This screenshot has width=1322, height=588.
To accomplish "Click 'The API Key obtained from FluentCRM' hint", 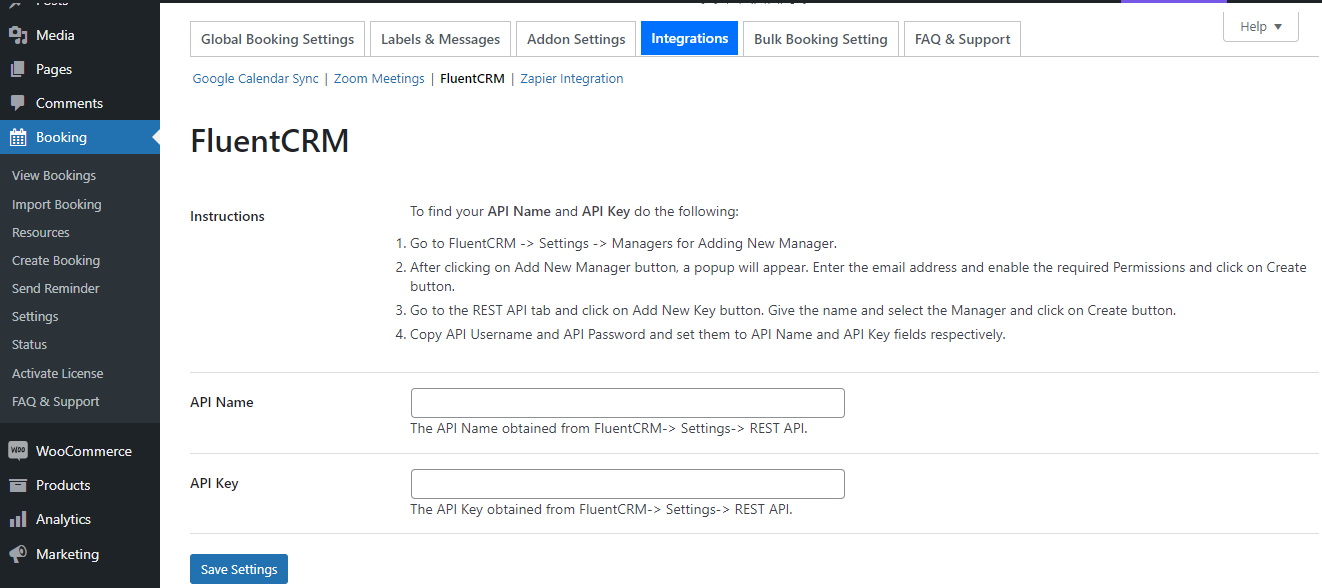I will tap(602, 509).
